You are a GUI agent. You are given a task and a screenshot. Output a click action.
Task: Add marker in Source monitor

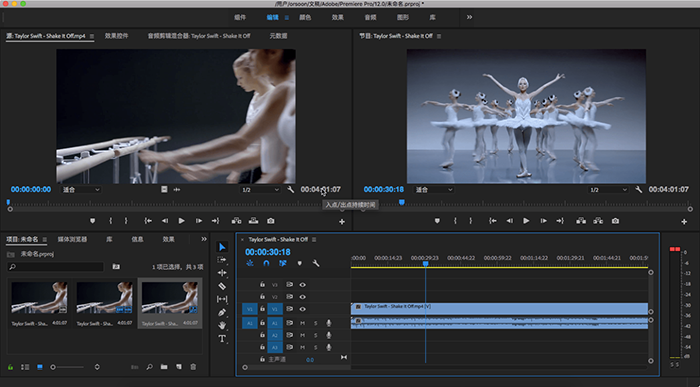click(x=92, y=221)
